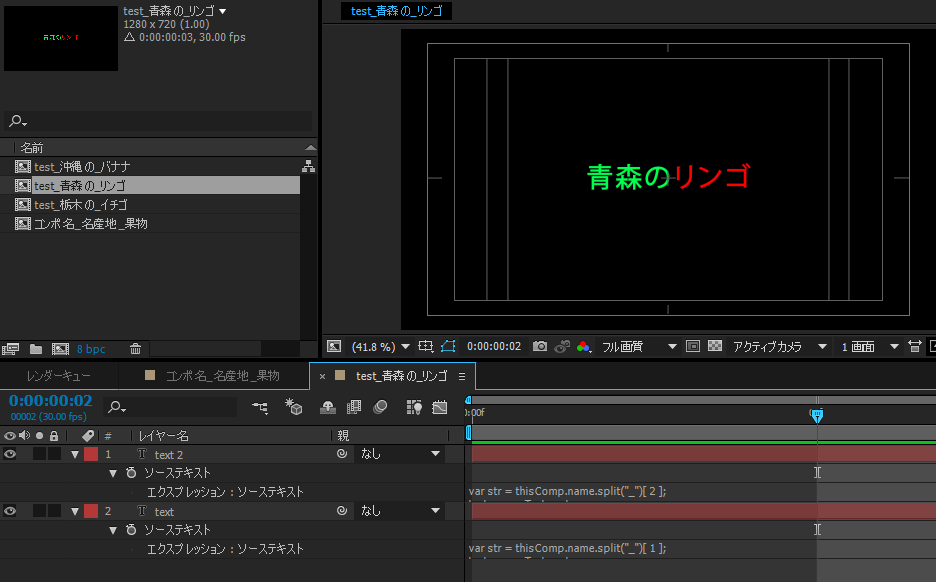Image resolution: width=936 pixels, height=582 pixels.
Task: Open the show channel color icon
Action: (x=585, y=347)
